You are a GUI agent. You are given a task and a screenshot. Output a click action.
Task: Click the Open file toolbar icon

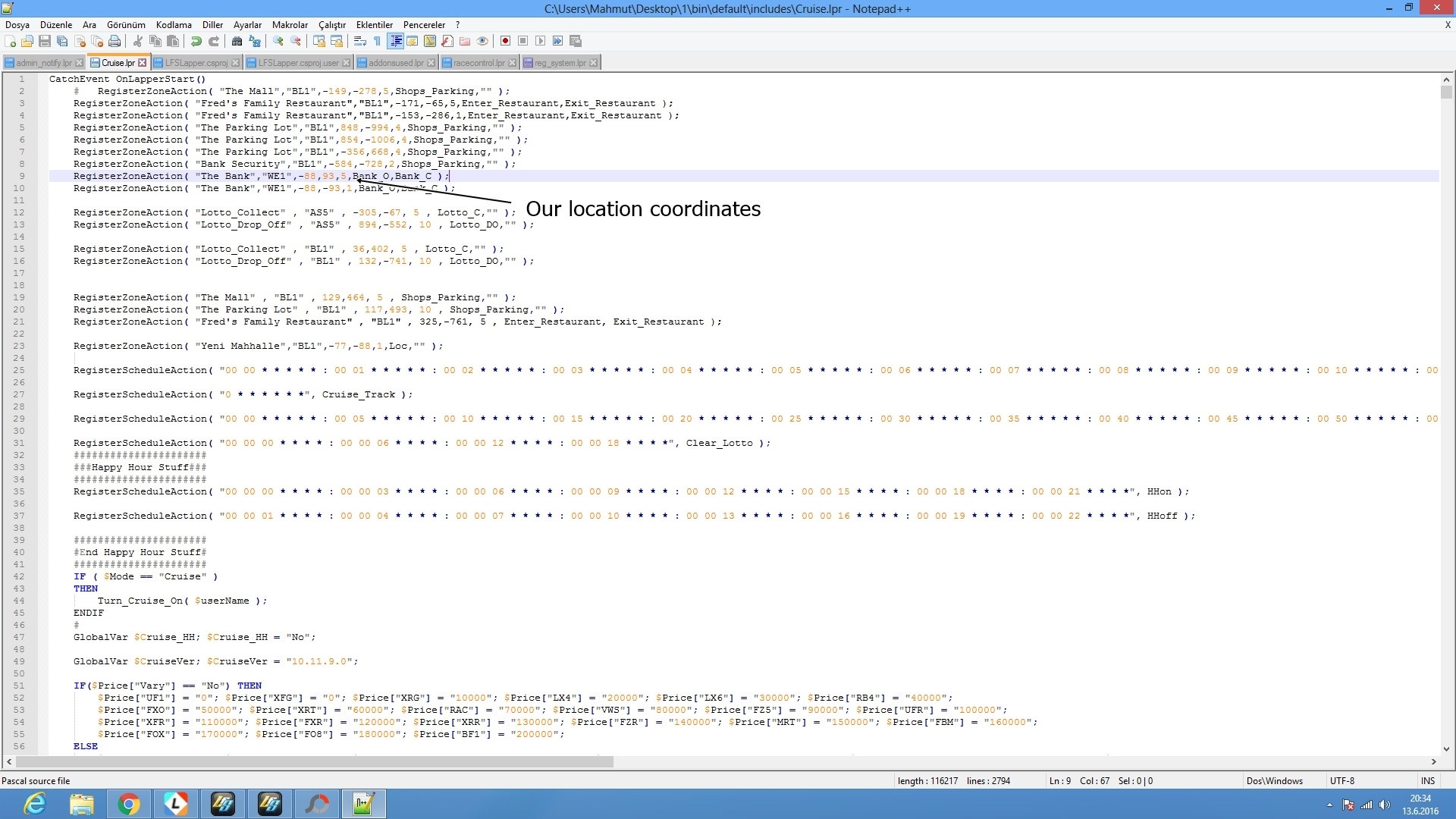pos(28,41)
